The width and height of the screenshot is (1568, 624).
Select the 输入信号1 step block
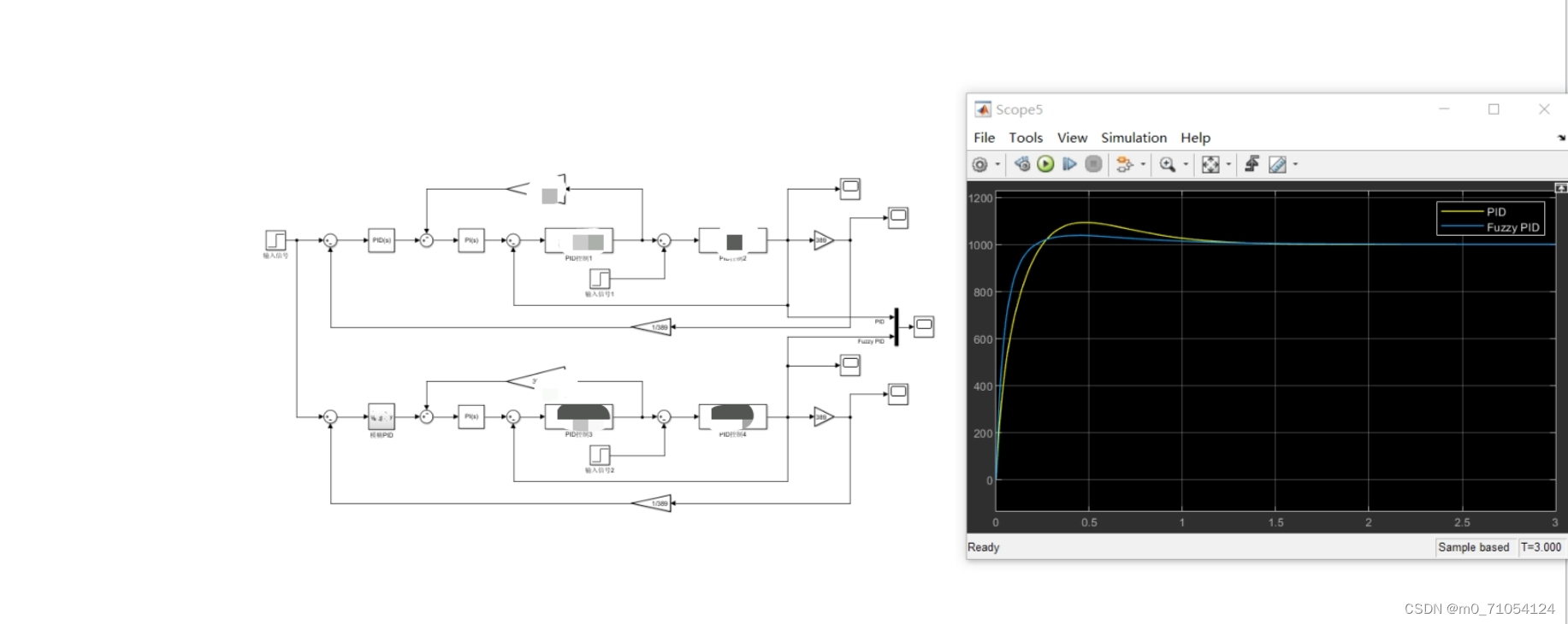600,279
